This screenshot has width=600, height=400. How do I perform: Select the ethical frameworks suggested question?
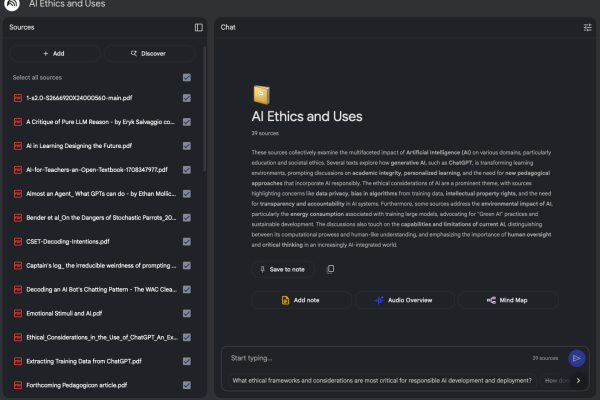[x=382, y=380]
